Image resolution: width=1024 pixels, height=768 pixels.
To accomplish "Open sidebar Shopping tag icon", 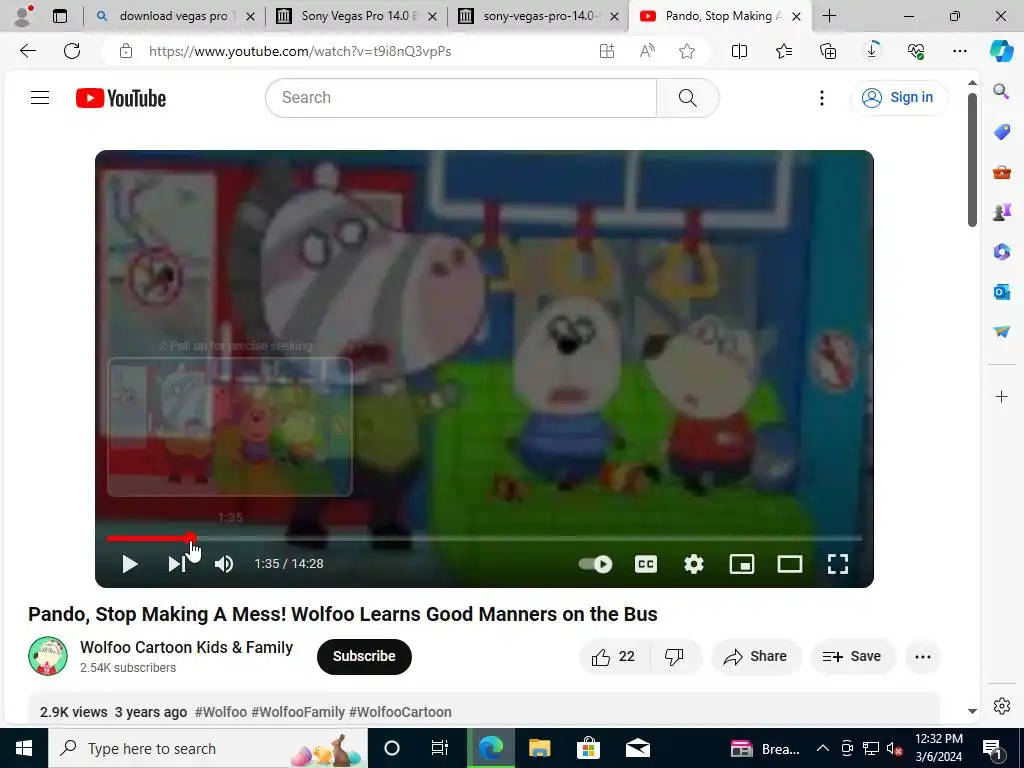I will (1001, 131).
